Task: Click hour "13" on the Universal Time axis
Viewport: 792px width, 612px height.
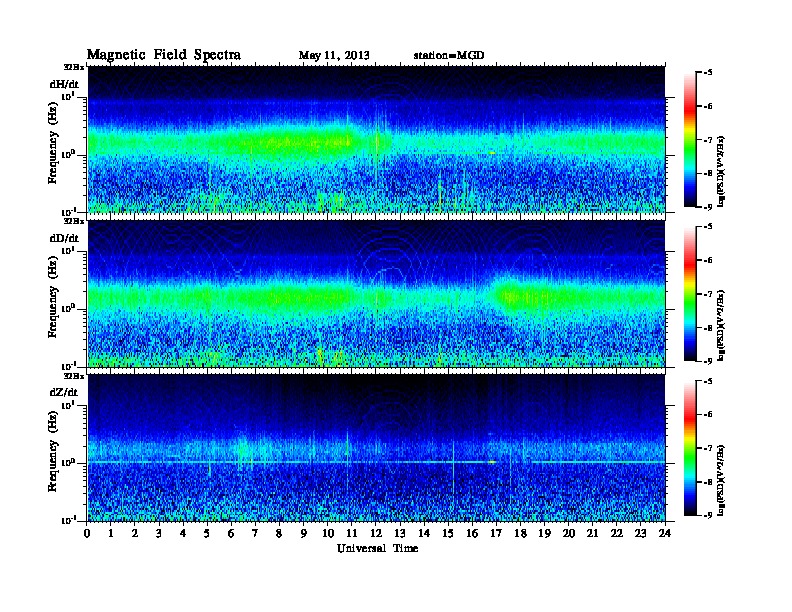Action: point(400,533)
